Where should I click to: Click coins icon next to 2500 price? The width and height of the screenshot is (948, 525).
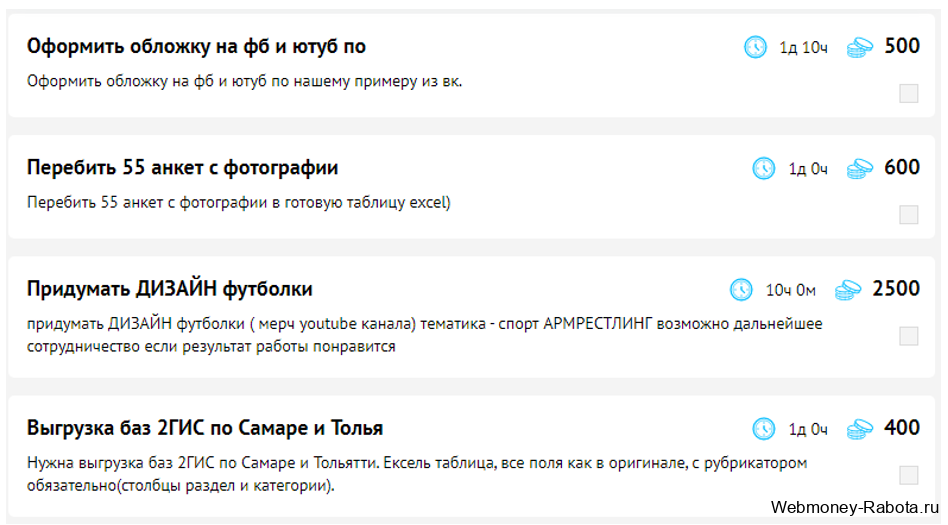tap(848, 290)
